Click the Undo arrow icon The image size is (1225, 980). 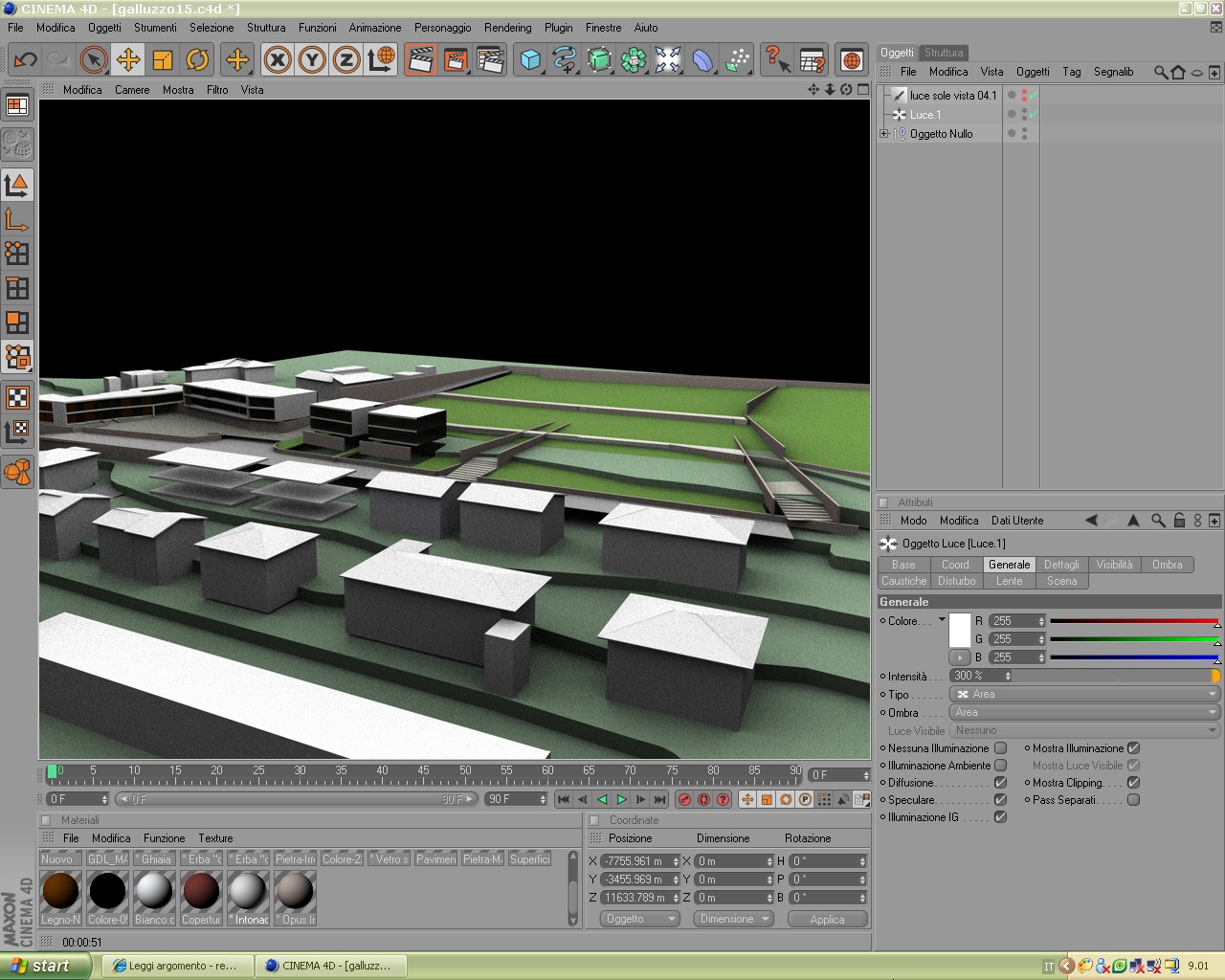25,60
